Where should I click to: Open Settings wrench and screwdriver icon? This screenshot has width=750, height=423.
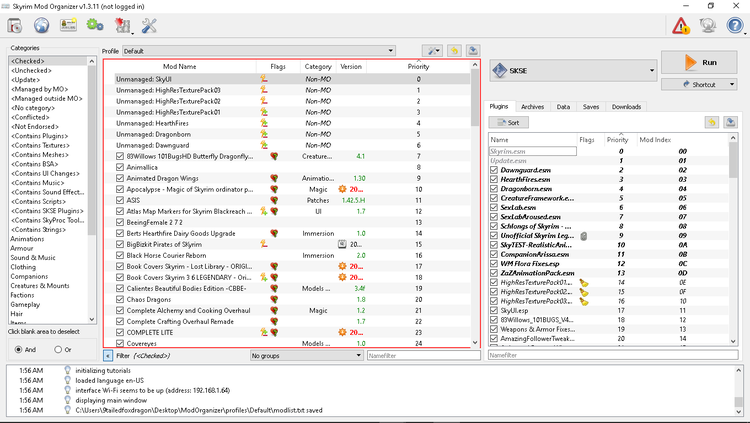(149, 25)
